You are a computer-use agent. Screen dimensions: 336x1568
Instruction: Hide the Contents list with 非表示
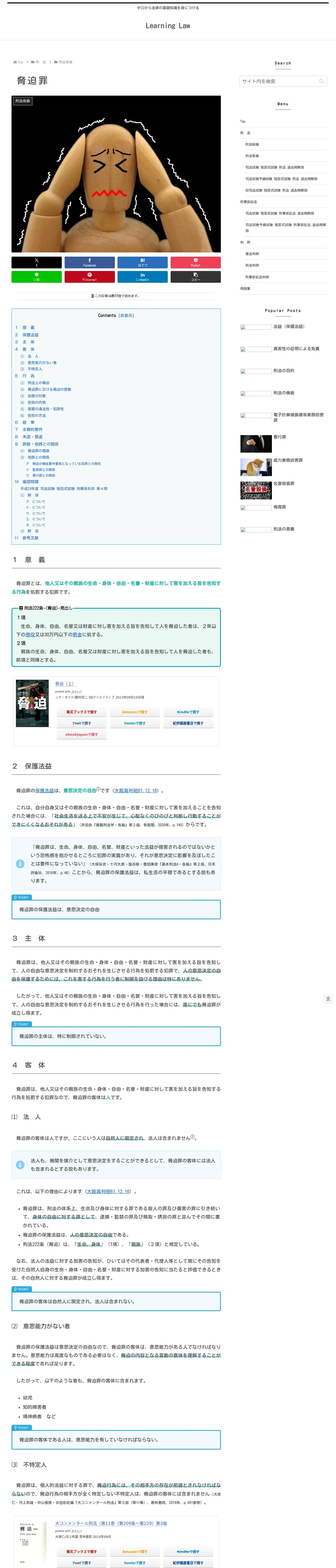click(x=126, y=315)
